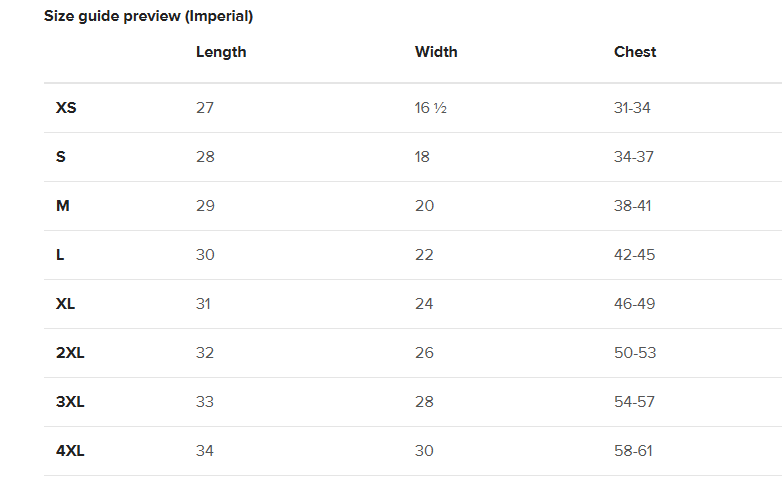
Task: Click the L size row label
Action: click(60, 255)
